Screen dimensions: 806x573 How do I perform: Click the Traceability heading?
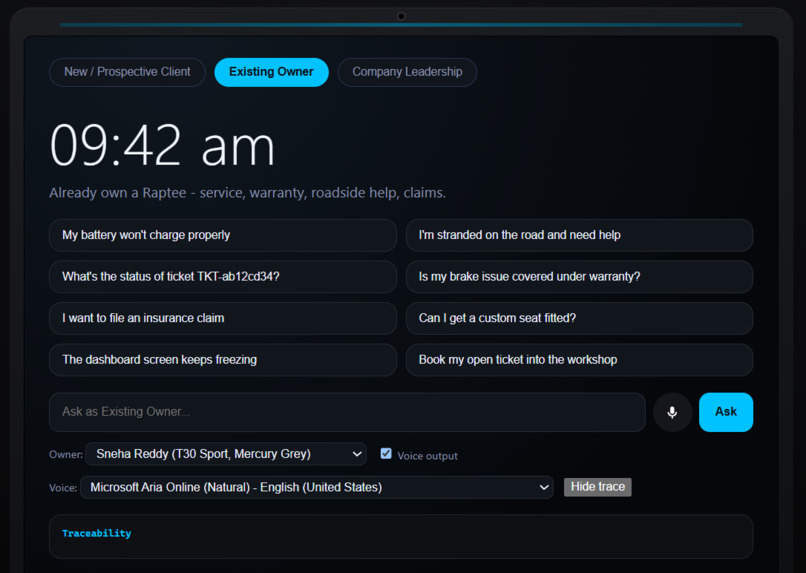click(x=97, y=533)
